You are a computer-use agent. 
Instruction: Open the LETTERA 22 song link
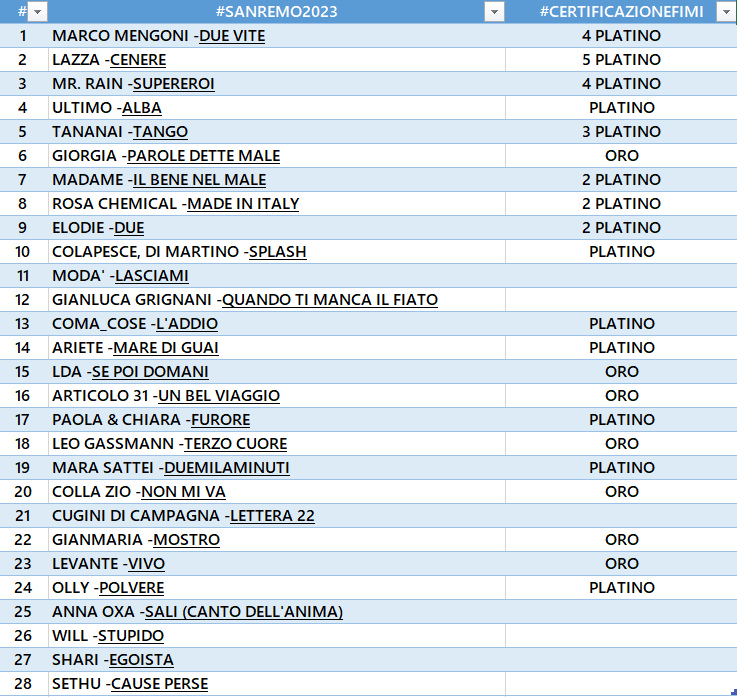272,515
